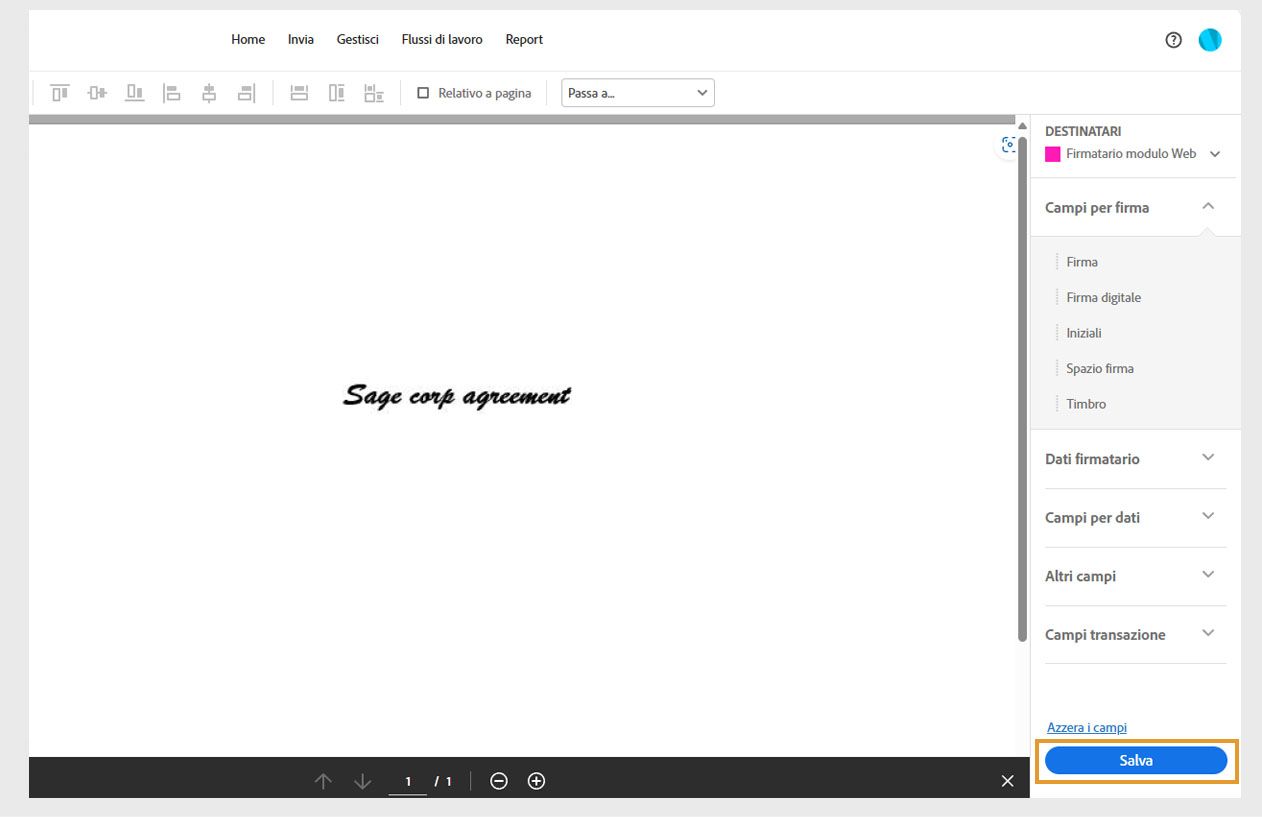Close the bottom page navigation bar
The height and width of the screenshot is (817, 1262).
pyautogui.click(x=1007, y=781)
